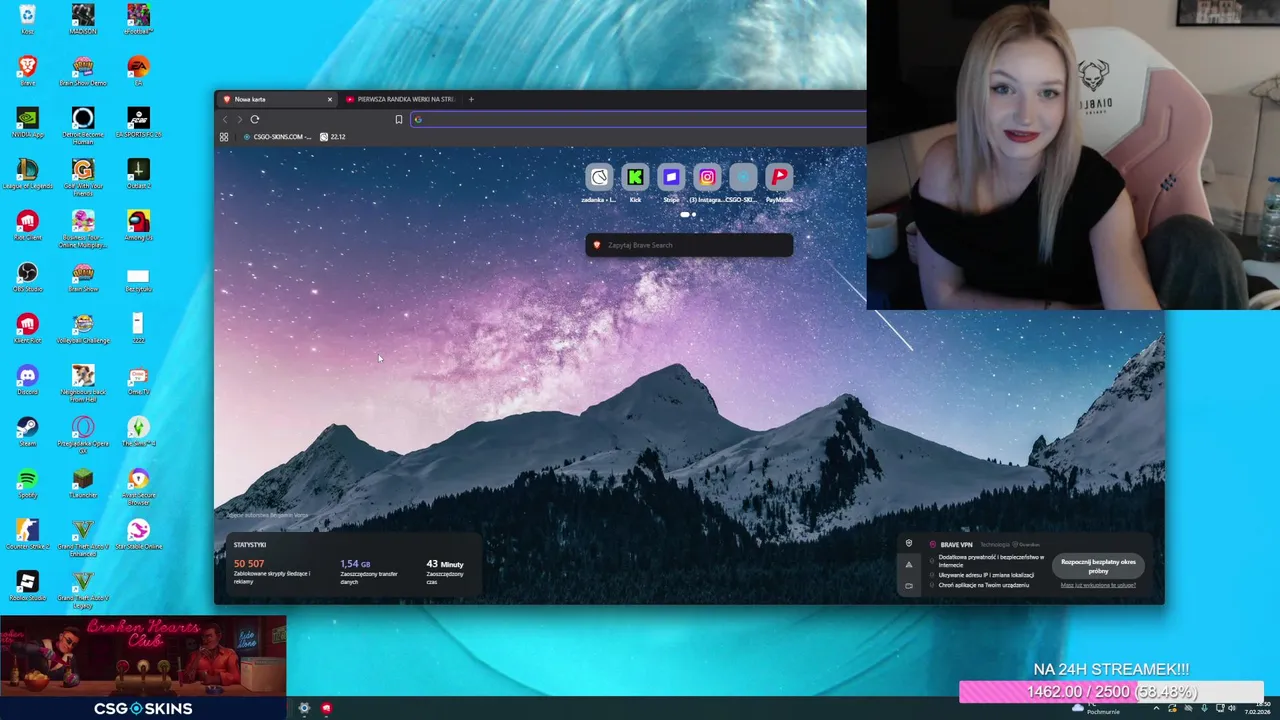Open The Sims 4 desktop icon
This screenshot has height=720, width=1280.
(x=139, y=431)
